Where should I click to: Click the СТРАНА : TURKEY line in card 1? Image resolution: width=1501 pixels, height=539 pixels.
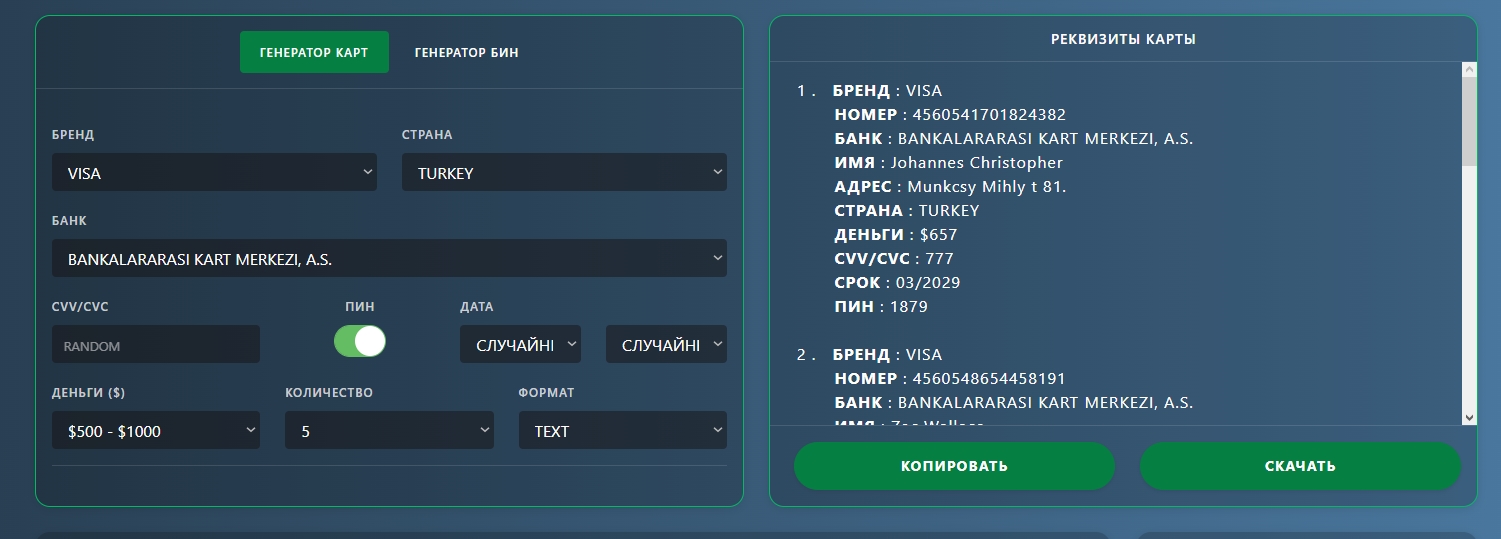tap(907, 211)
